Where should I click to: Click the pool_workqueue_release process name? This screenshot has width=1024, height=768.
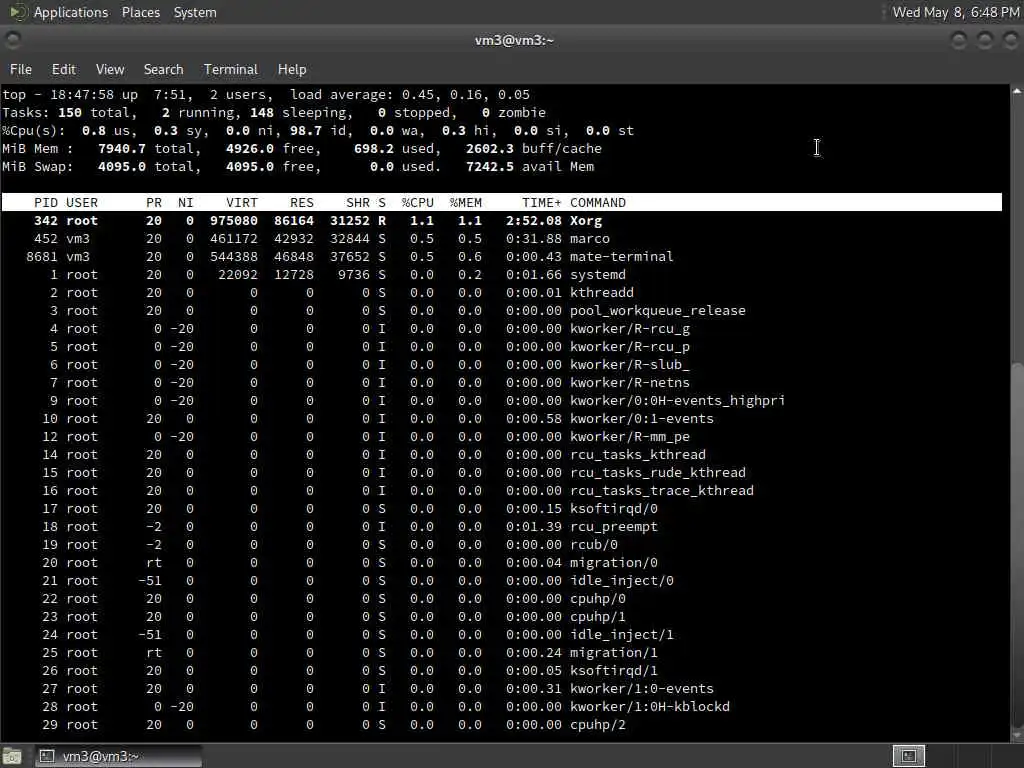658,311
